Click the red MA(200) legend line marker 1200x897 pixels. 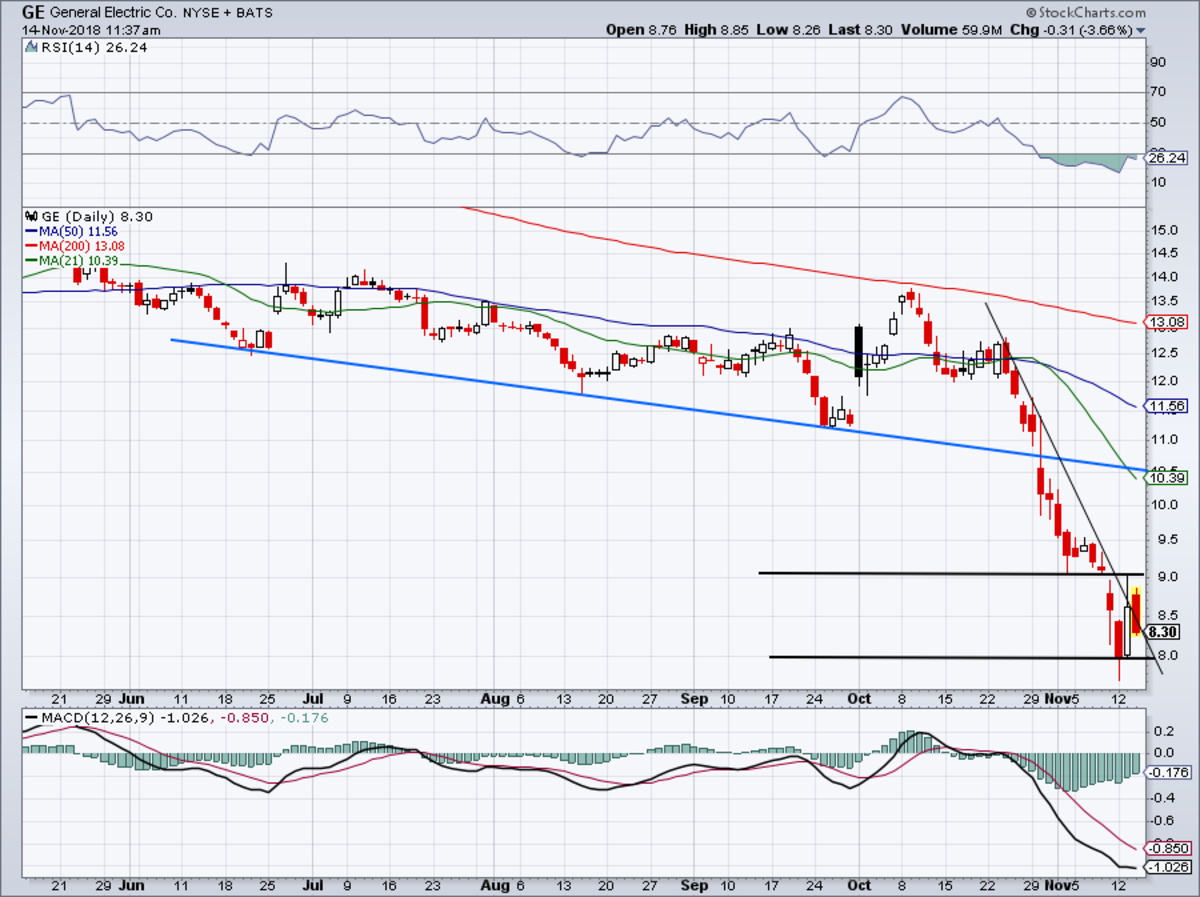coord(29,246)
